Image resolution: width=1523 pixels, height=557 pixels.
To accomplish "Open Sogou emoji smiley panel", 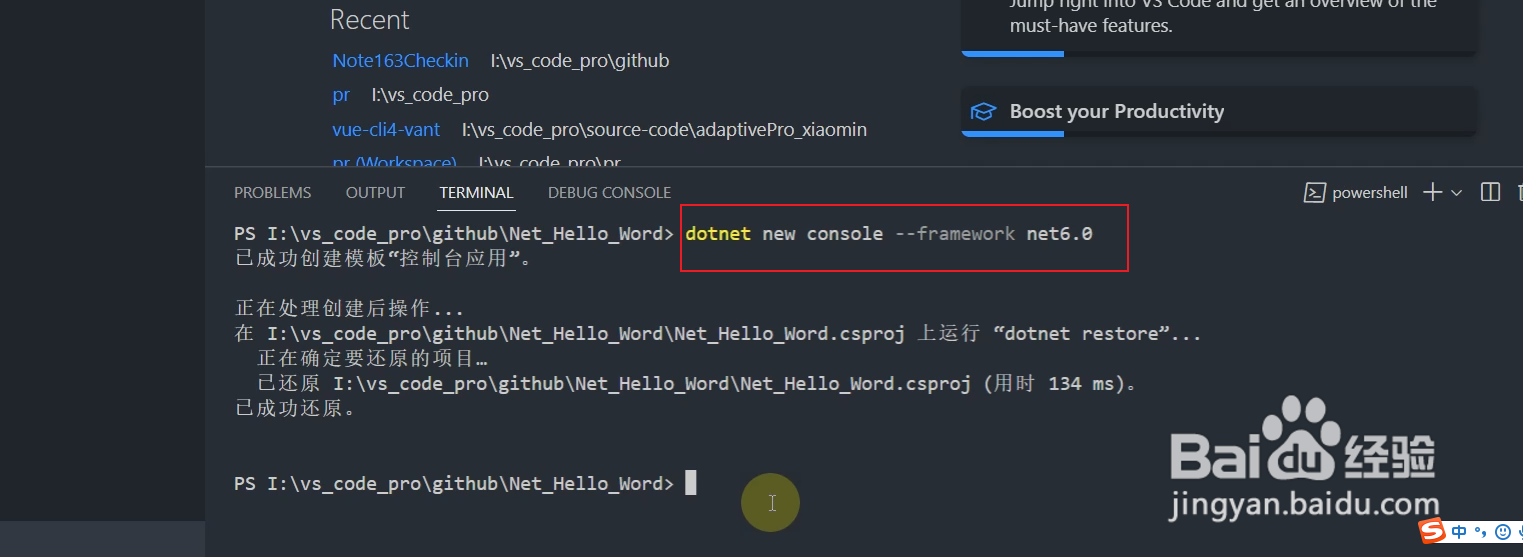I will coord(1502,533).
